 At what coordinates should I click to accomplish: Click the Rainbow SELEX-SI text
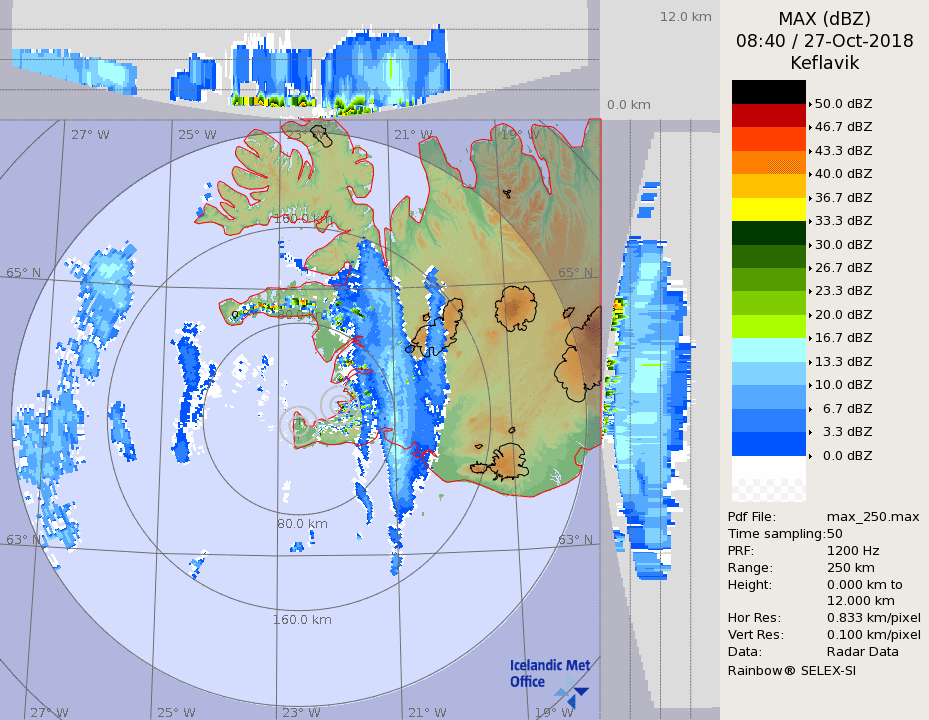(x=791, y=669)
